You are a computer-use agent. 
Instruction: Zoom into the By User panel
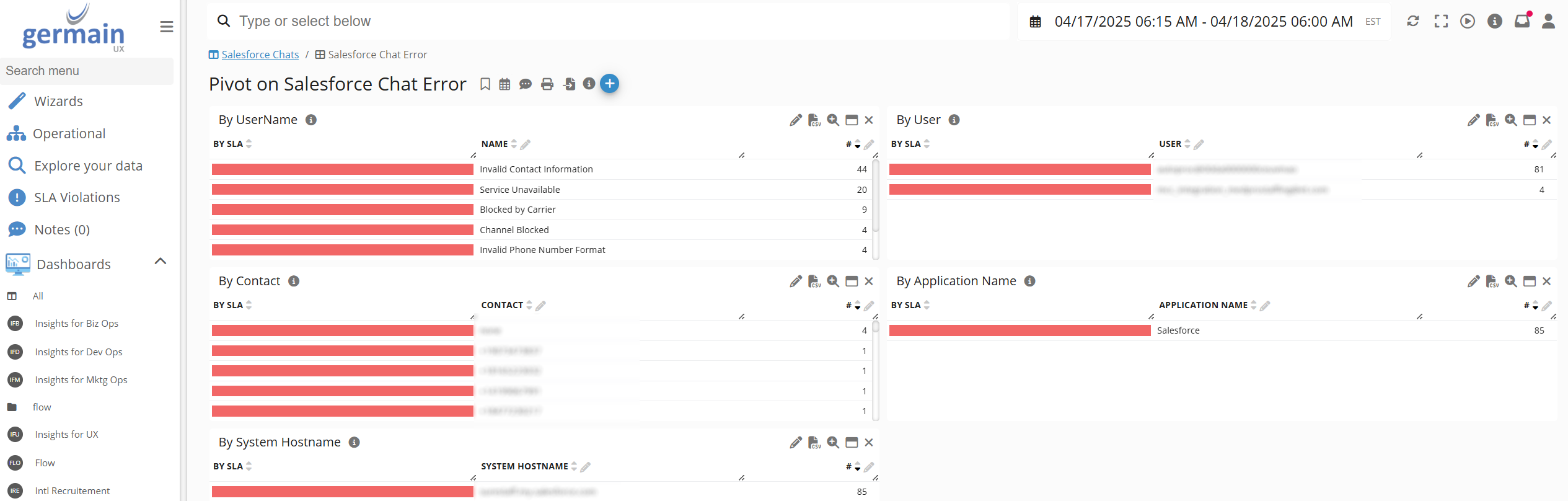1510,120
